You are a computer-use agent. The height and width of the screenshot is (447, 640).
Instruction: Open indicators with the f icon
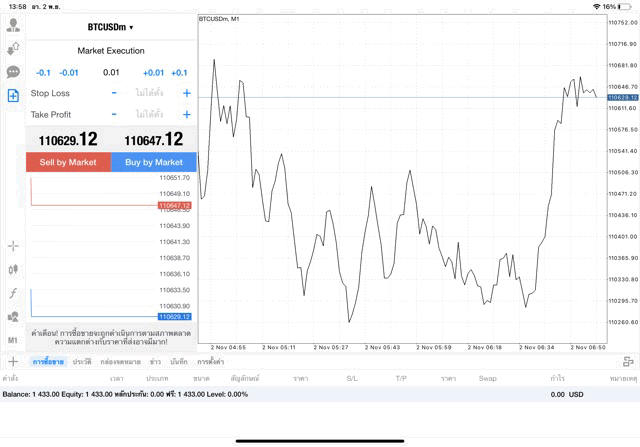point(13,293)
